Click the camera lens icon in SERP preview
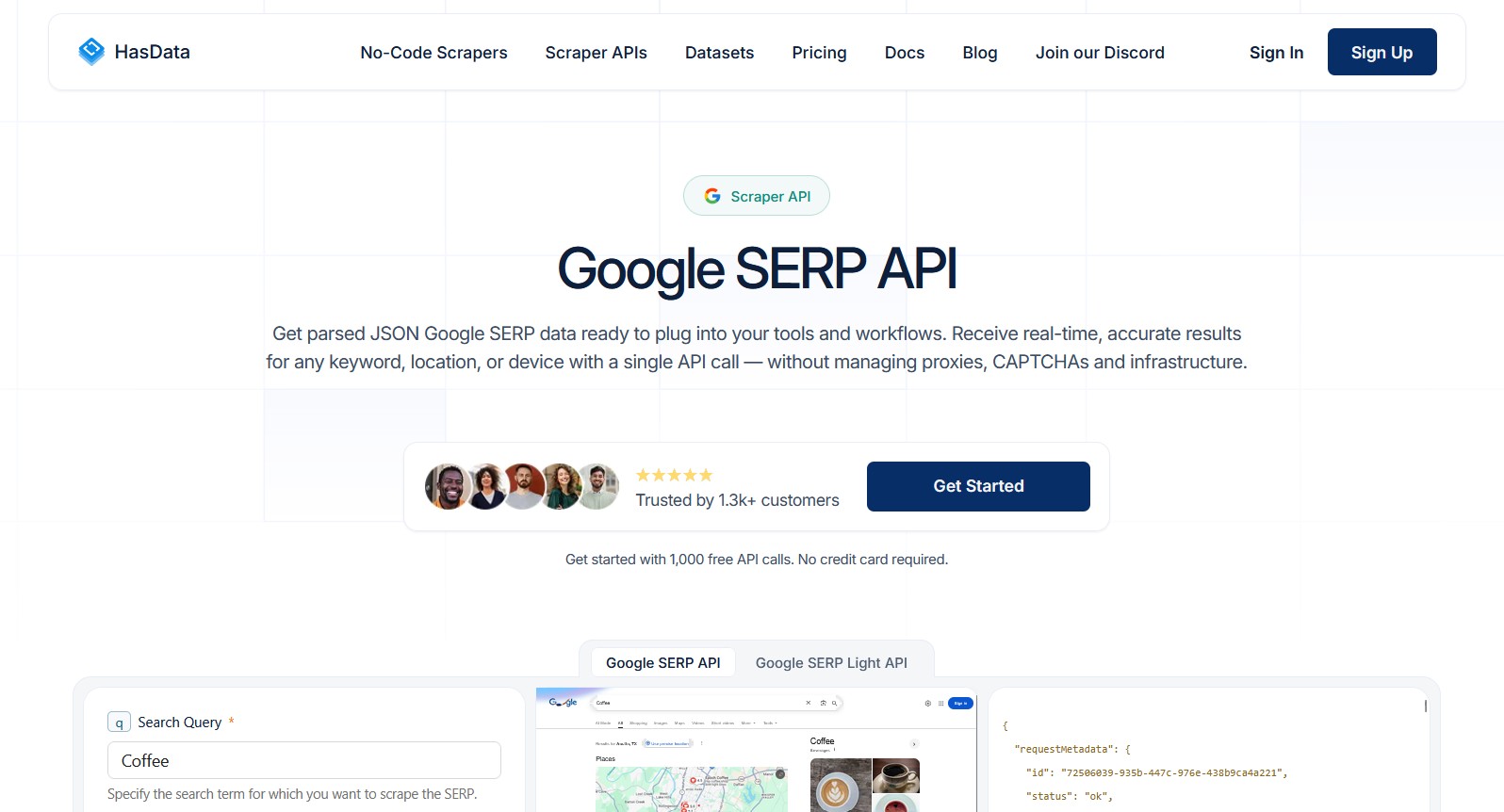Image resolution: width=1504 pixels, height=812 pixels. [823, 703]
